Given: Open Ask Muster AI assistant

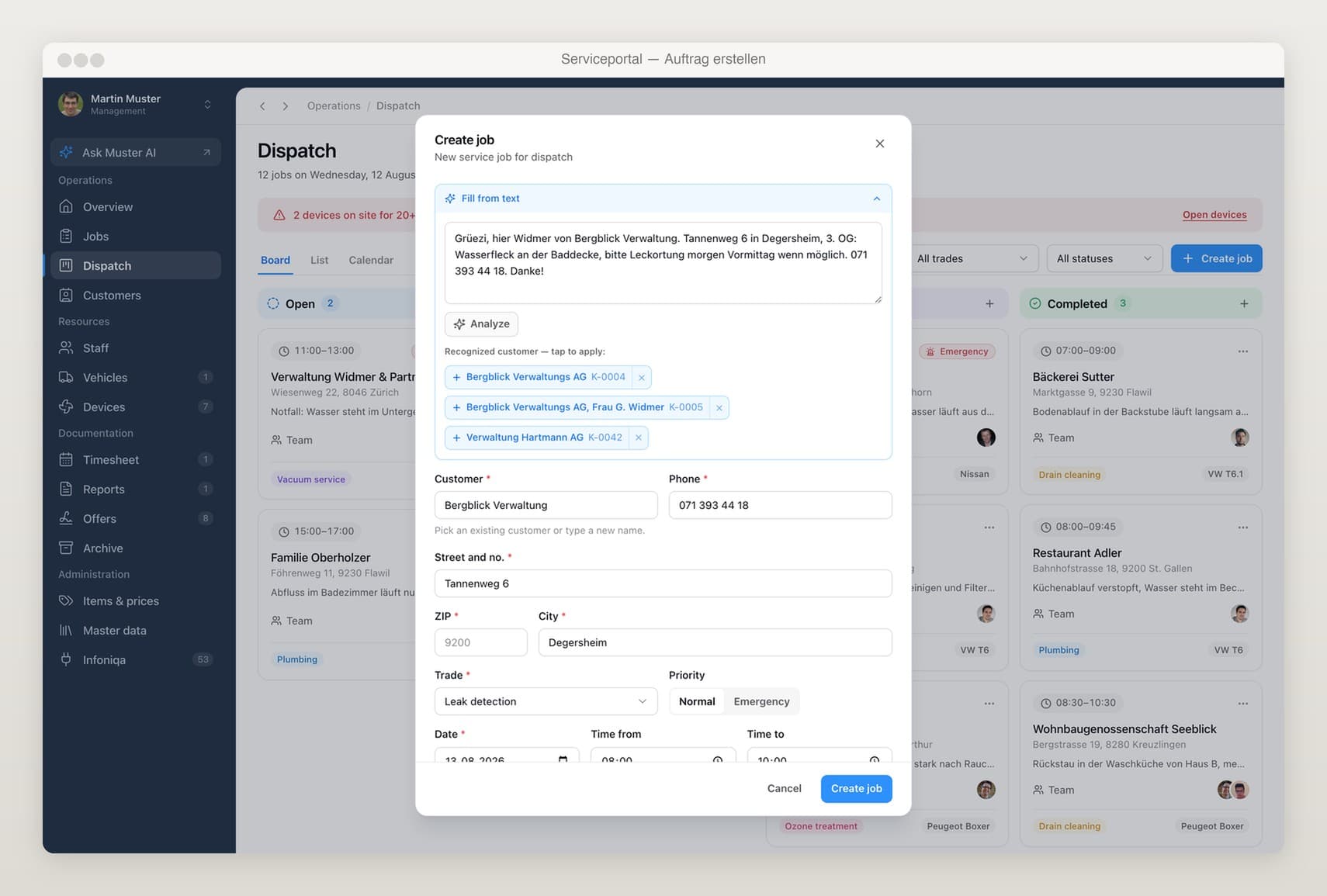Looking at the screenshot, I should [x=136, y=152].
